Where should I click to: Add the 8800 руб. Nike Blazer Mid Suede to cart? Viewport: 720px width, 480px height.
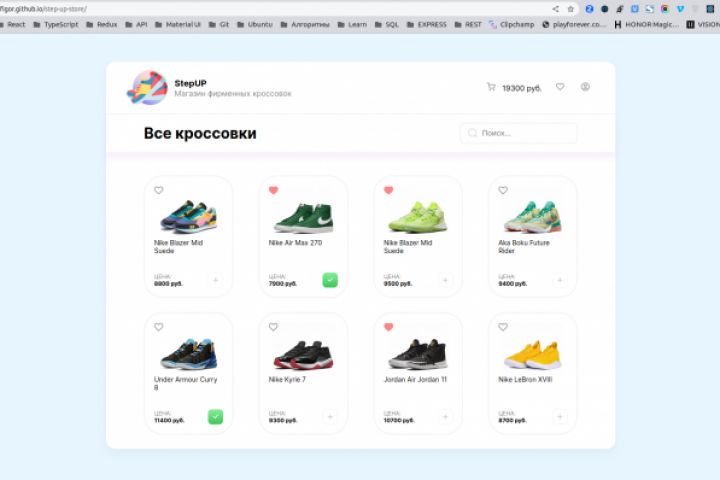(215, 280)
